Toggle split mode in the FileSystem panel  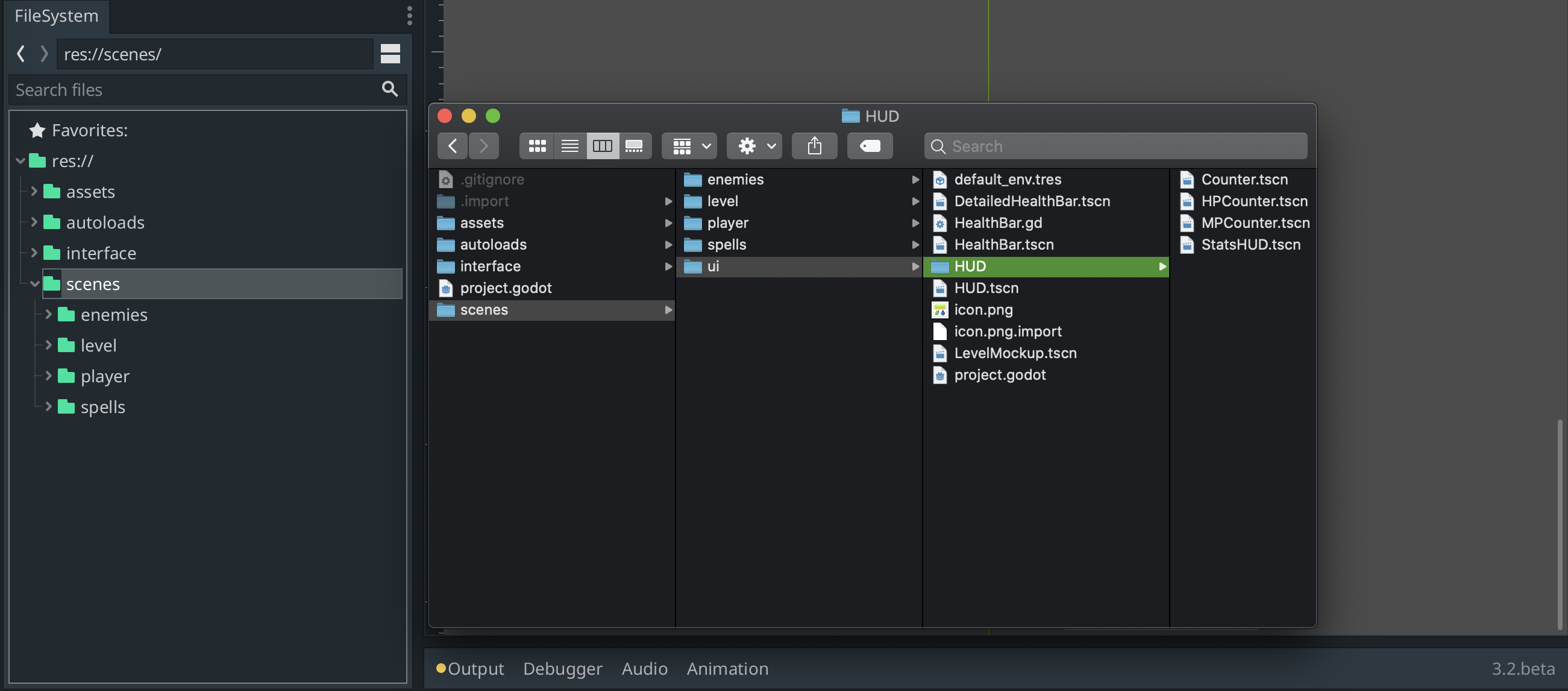[x=390, y=54]
